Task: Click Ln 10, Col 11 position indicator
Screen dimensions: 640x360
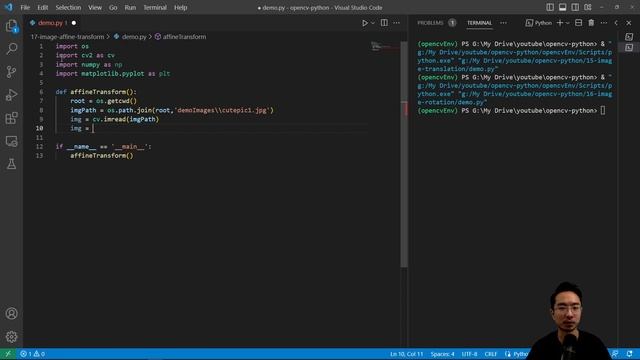Action: (x=406, y=354)
